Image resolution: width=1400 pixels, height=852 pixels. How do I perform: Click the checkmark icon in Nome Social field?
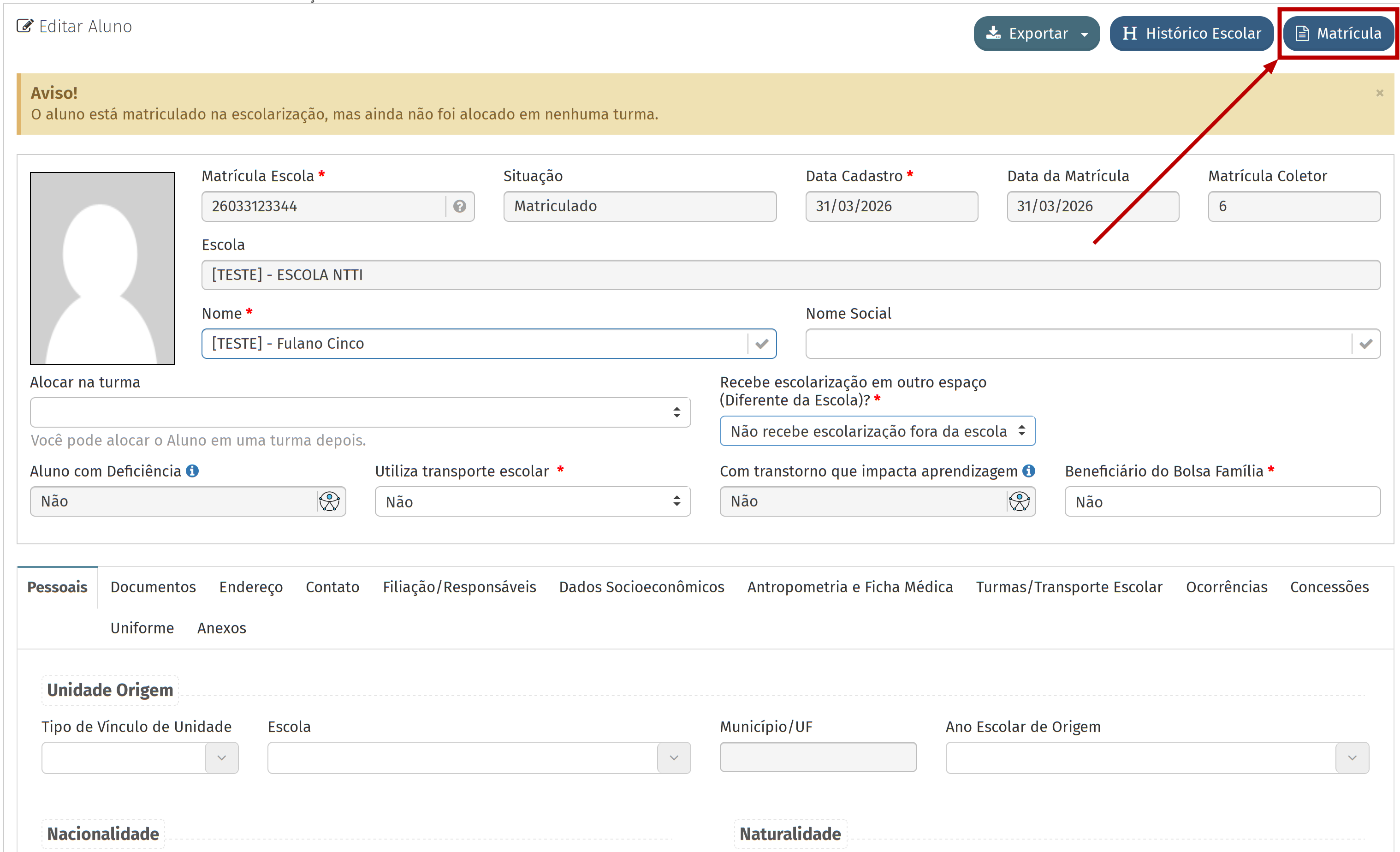(1366, 344)
